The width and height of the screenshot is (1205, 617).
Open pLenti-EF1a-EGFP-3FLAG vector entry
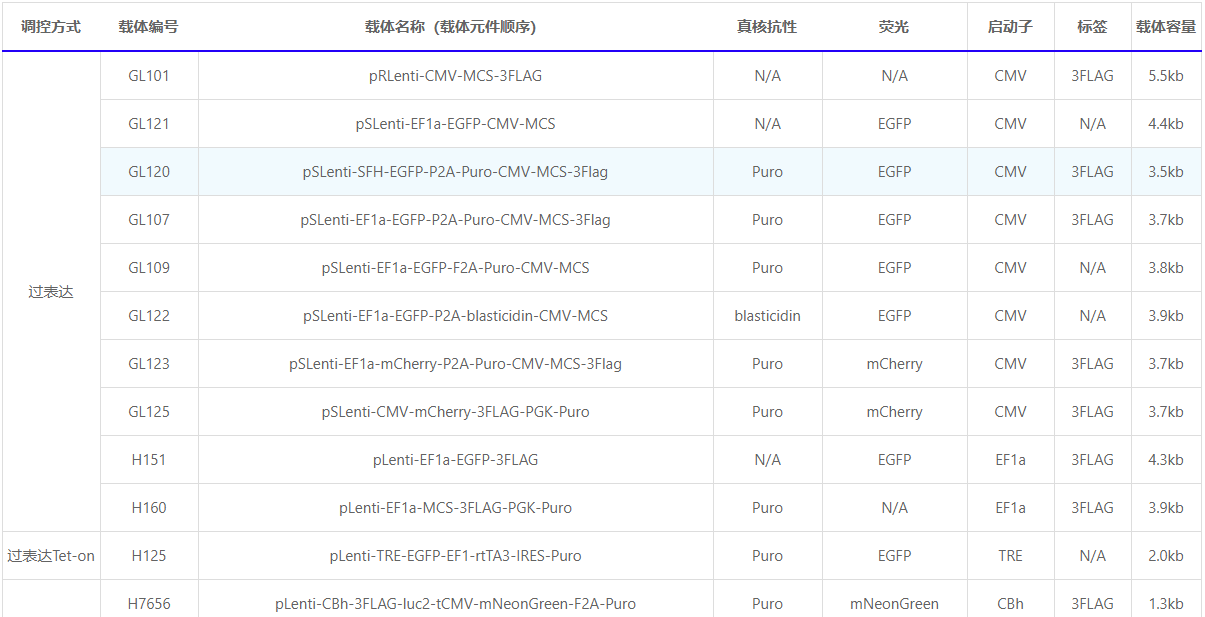(x=455, y=460)
